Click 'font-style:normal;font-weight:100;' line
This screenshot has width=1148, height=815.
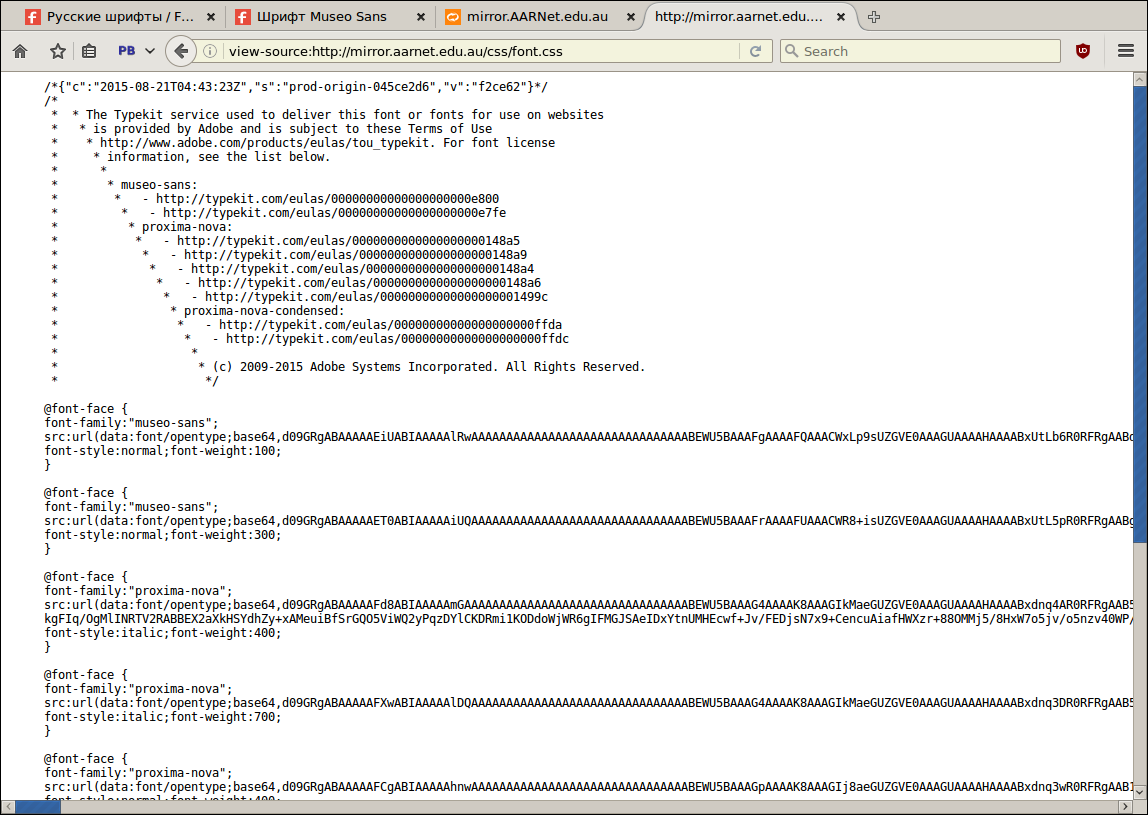pos(163,450)
